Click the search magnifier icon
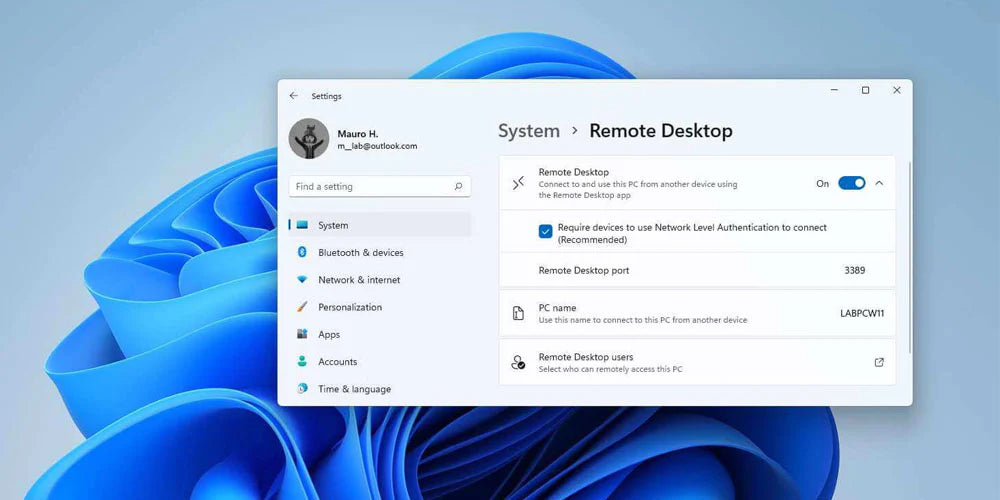 (458, 186)
